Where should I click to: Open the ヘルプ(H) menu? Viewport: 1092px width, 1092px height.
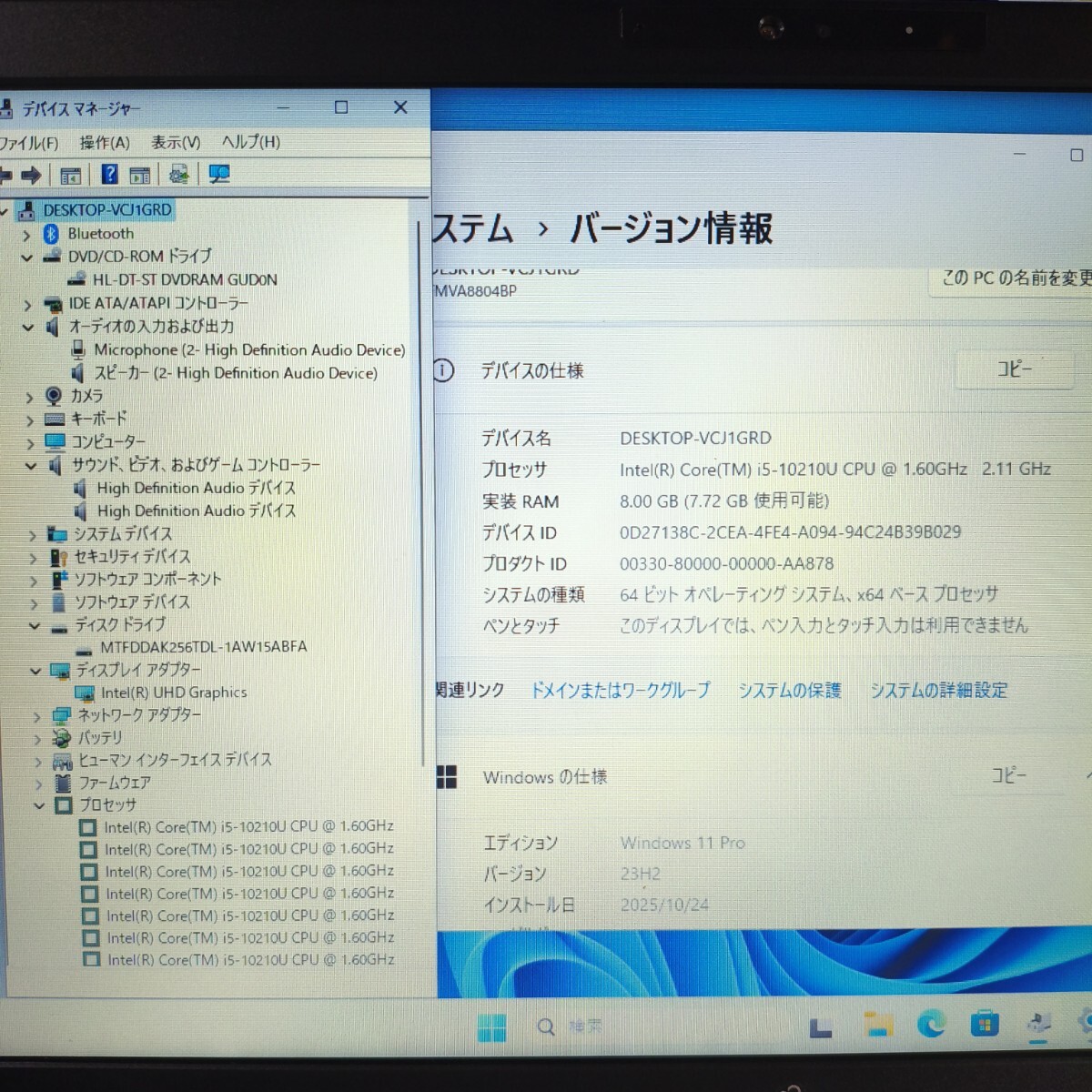(251, 142)
